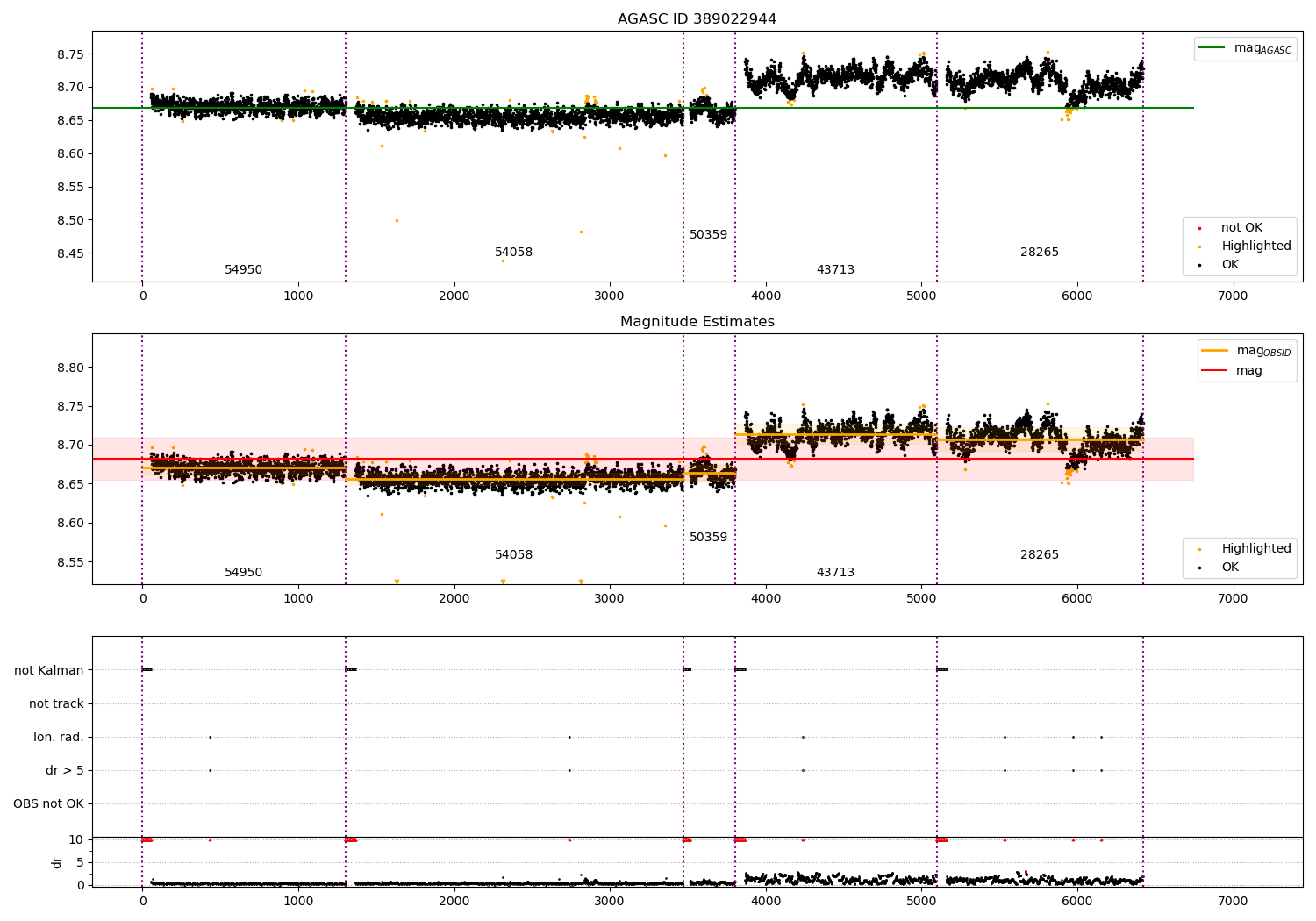Click y-tick 8.70 on the Magnitude Estimates plot
The height and width of the screenshot is (921, 1316).
[x=70, y=446]
